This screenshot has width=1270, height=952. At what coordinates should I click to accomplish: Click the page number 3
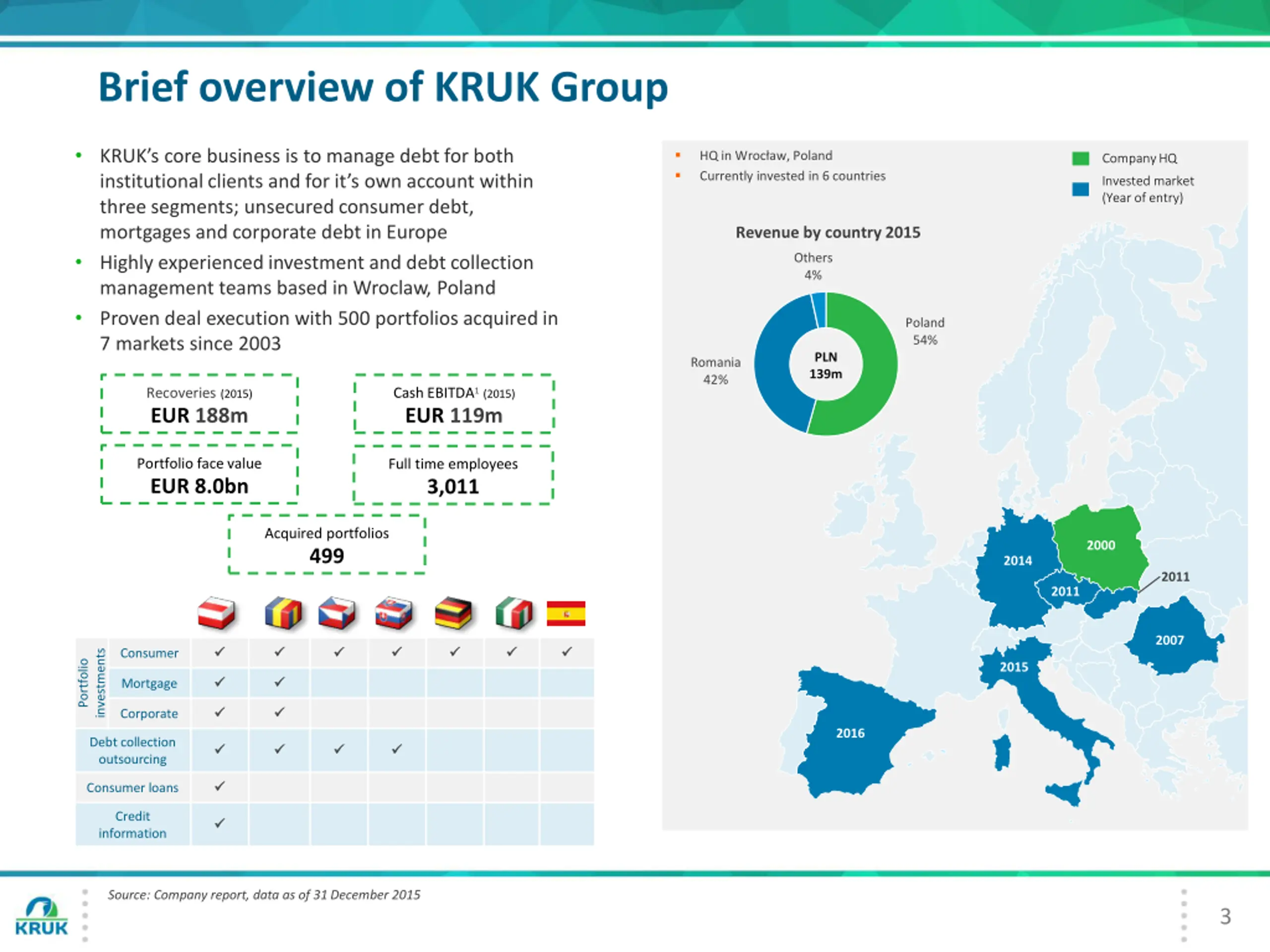1225,917
